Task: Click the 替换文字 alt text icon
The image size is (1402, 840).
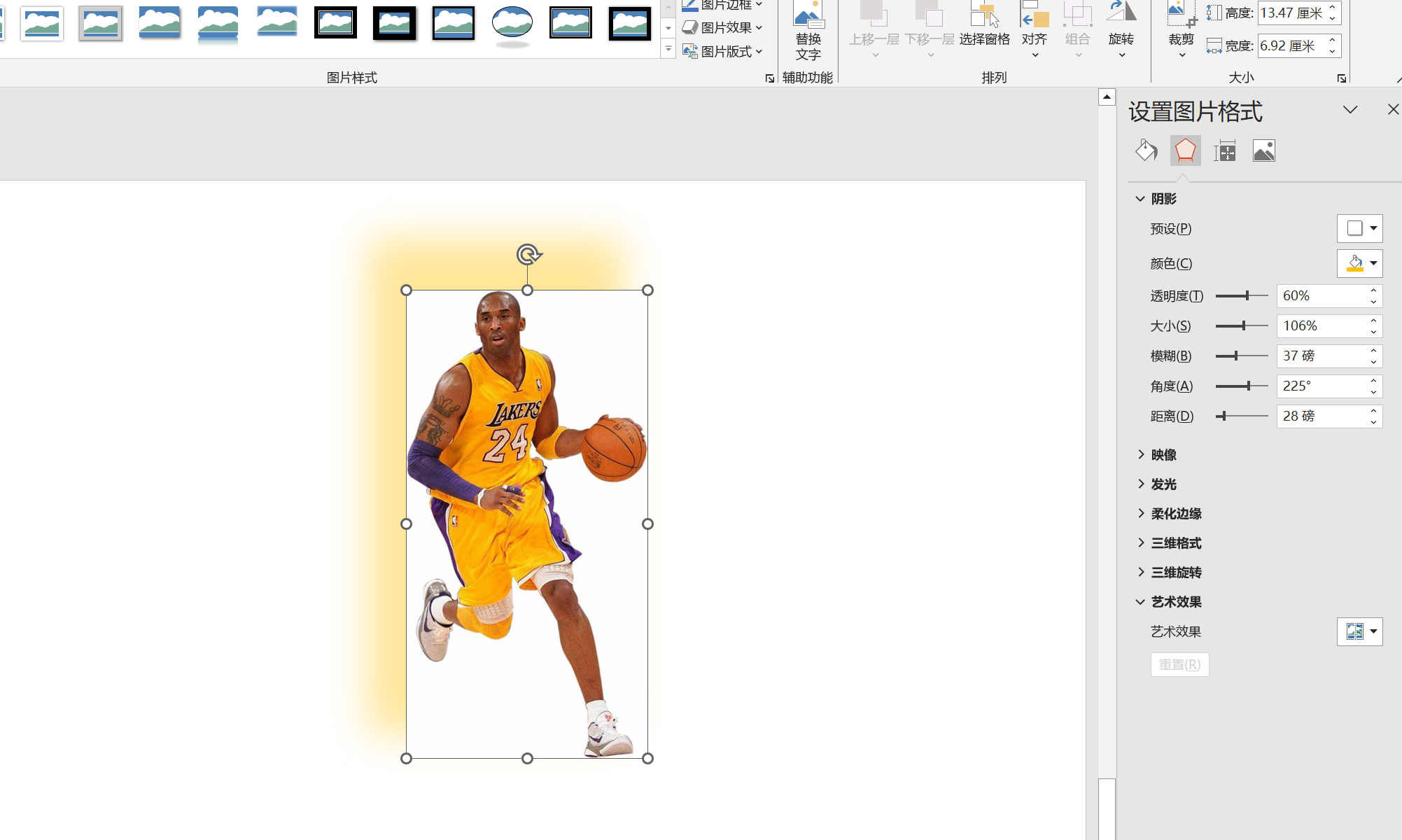Action: point(808,31)
